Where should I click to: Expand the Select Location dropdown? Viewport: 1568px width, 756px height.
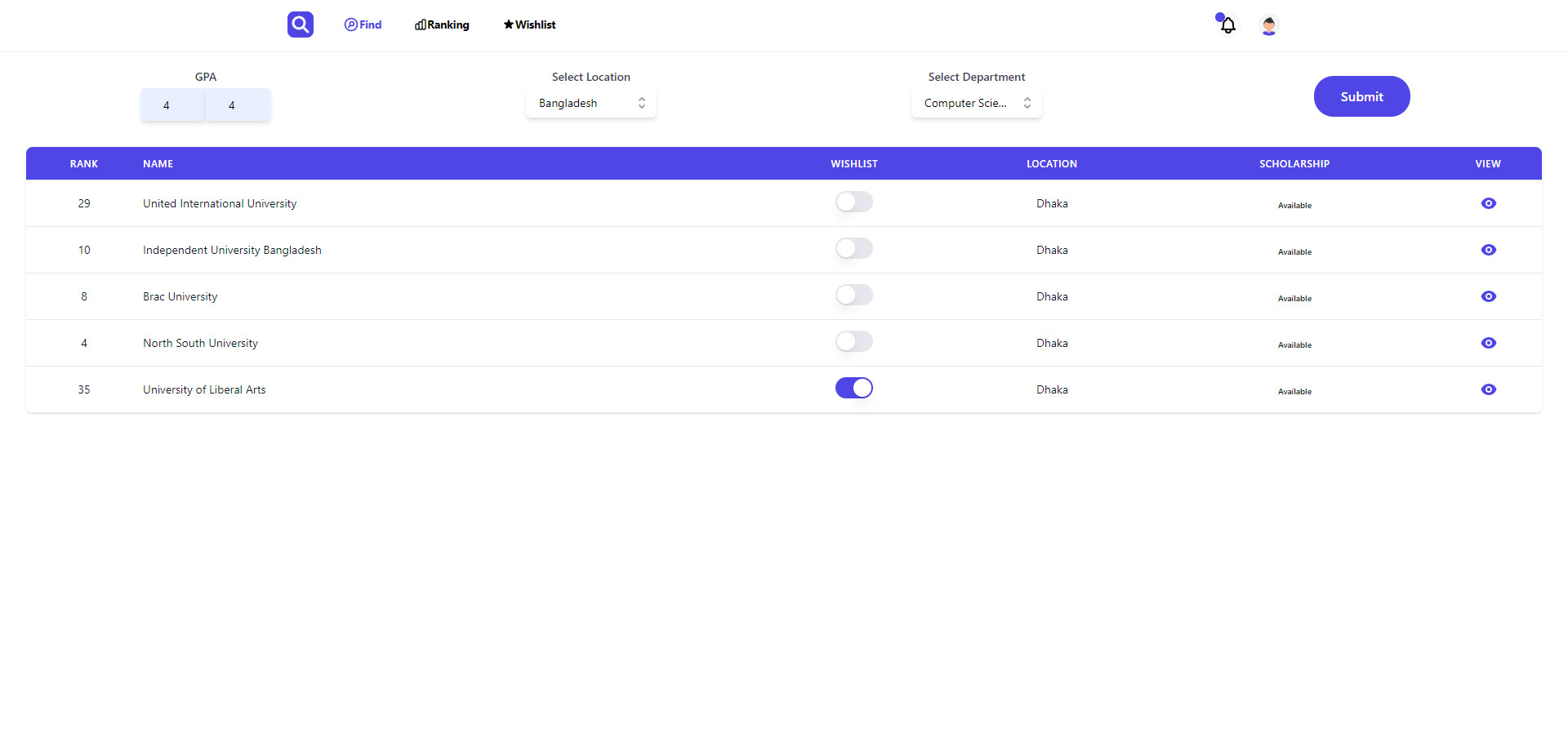click(x=590, y=104)
